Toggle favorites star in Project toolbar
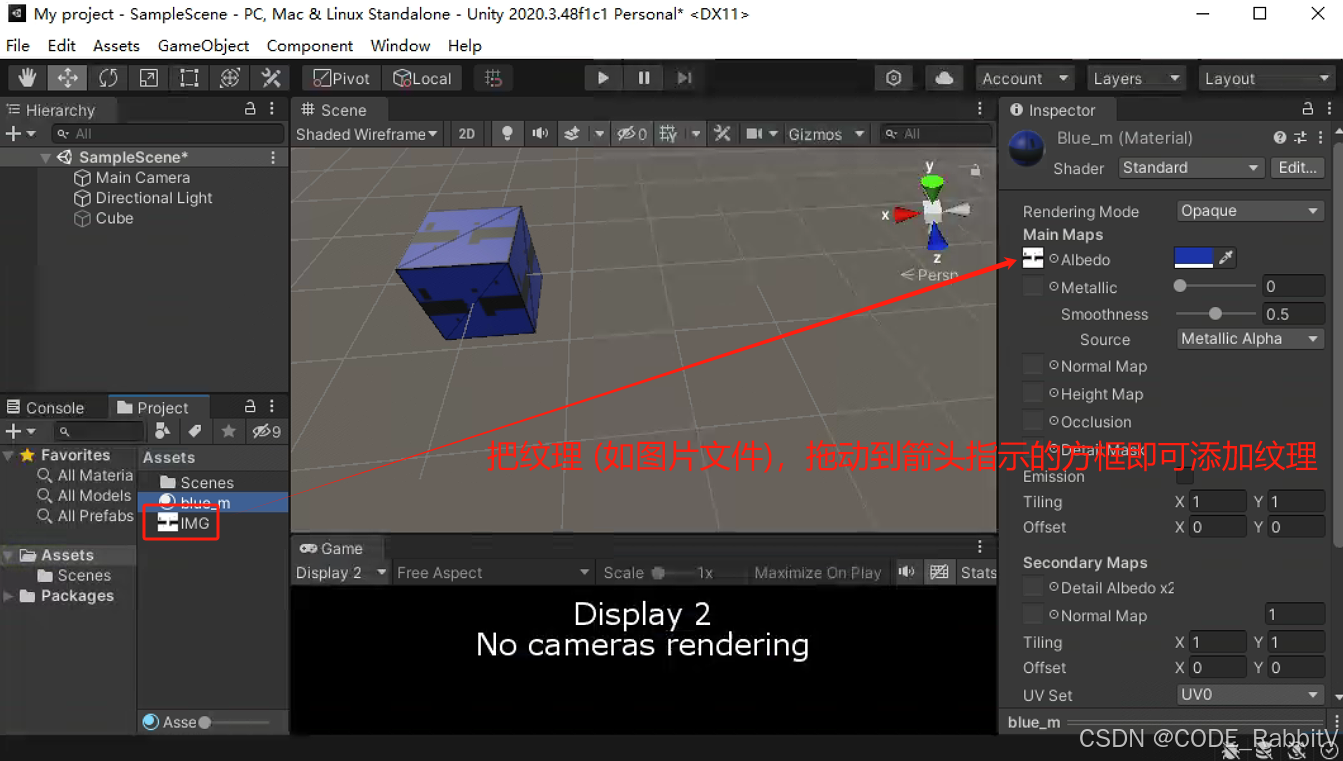The image size is (1343, 761). click(229, 431)
